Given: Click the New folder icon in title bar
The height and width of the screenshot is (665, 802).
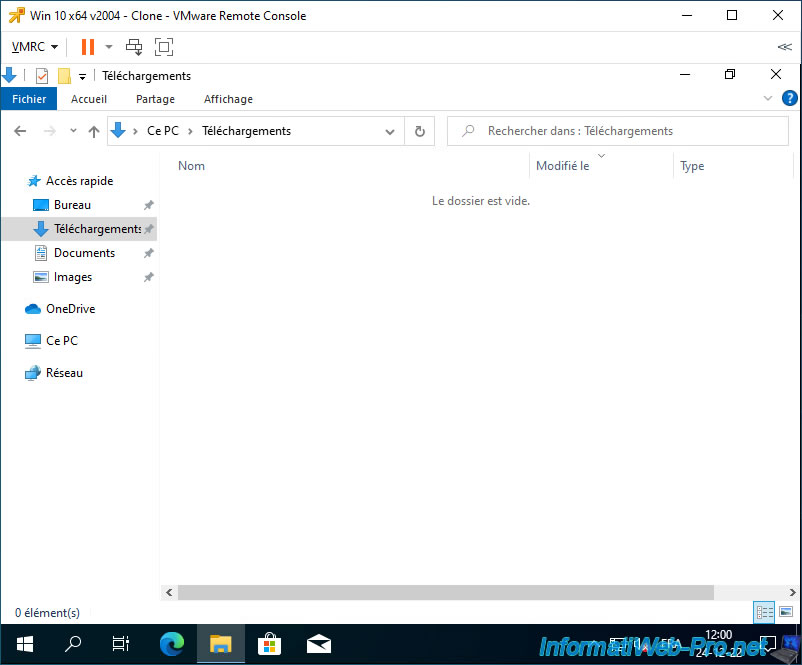Looking at the screenshot, I should coord(64,76).
